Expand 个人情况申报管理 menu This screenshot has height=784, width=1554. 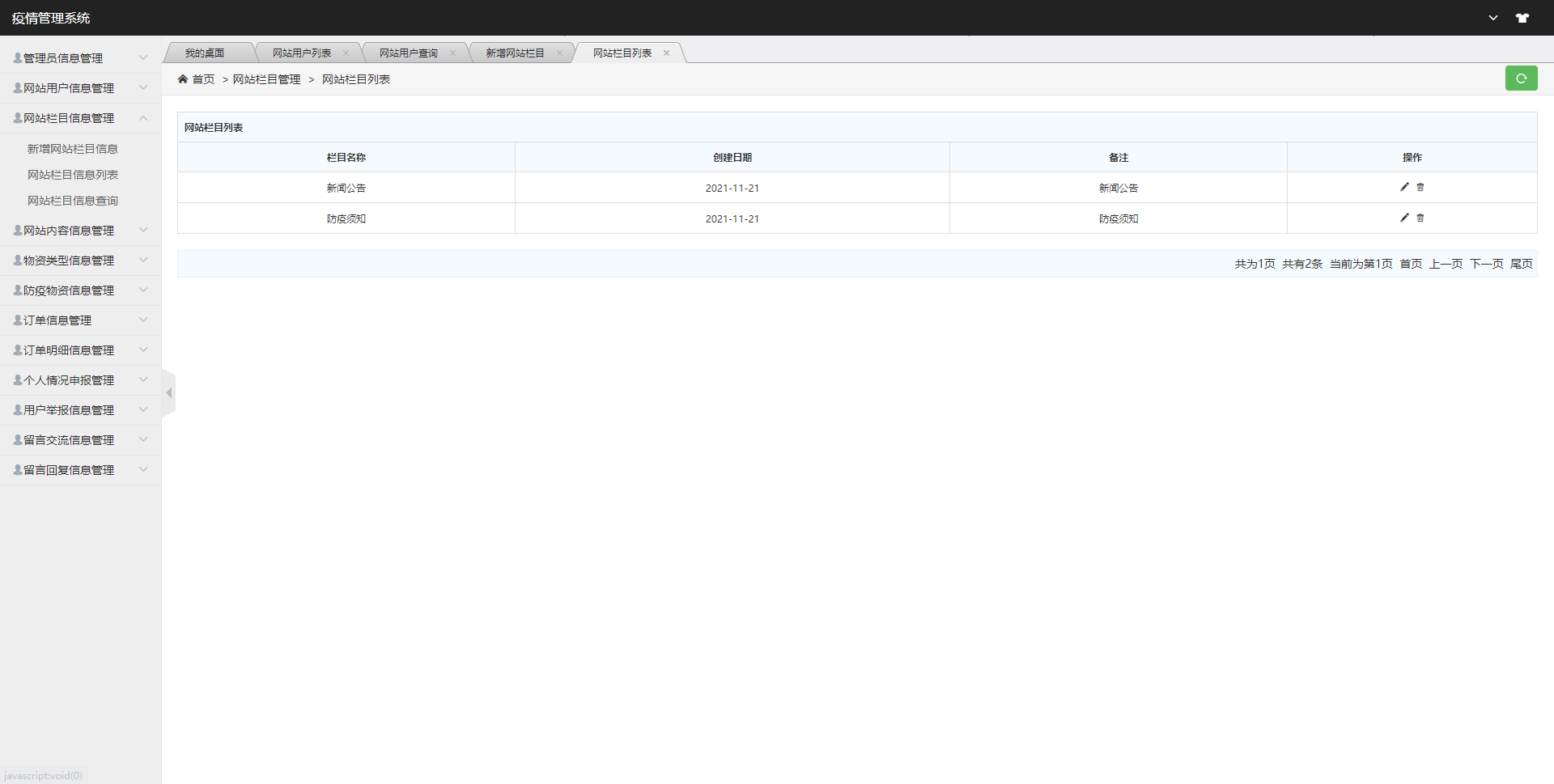[x=80, y=380]
